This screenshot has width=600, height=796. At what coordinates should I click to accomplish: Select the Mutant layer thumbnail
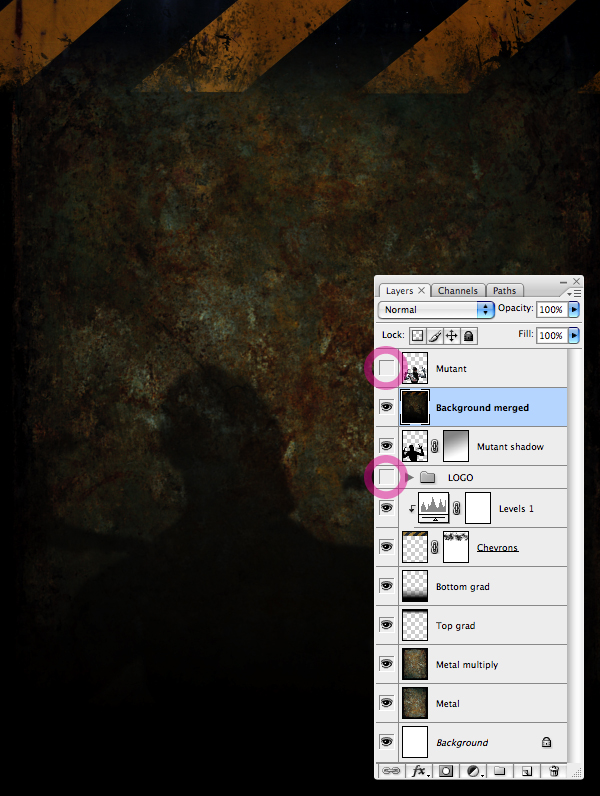pos(415,368)
